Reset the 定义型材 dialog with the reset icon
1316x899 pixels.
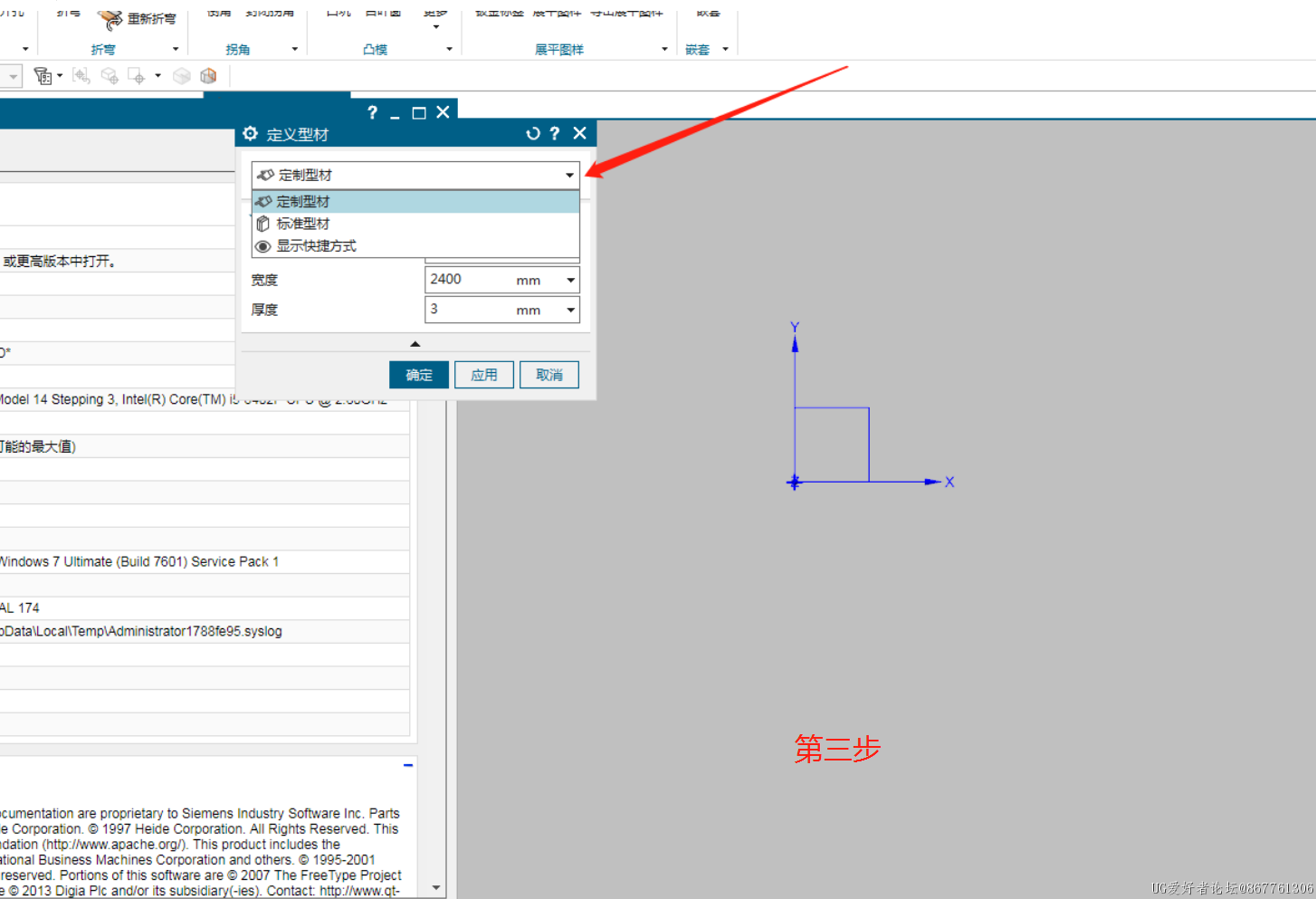pyautogui.click(x=533, y=134)
